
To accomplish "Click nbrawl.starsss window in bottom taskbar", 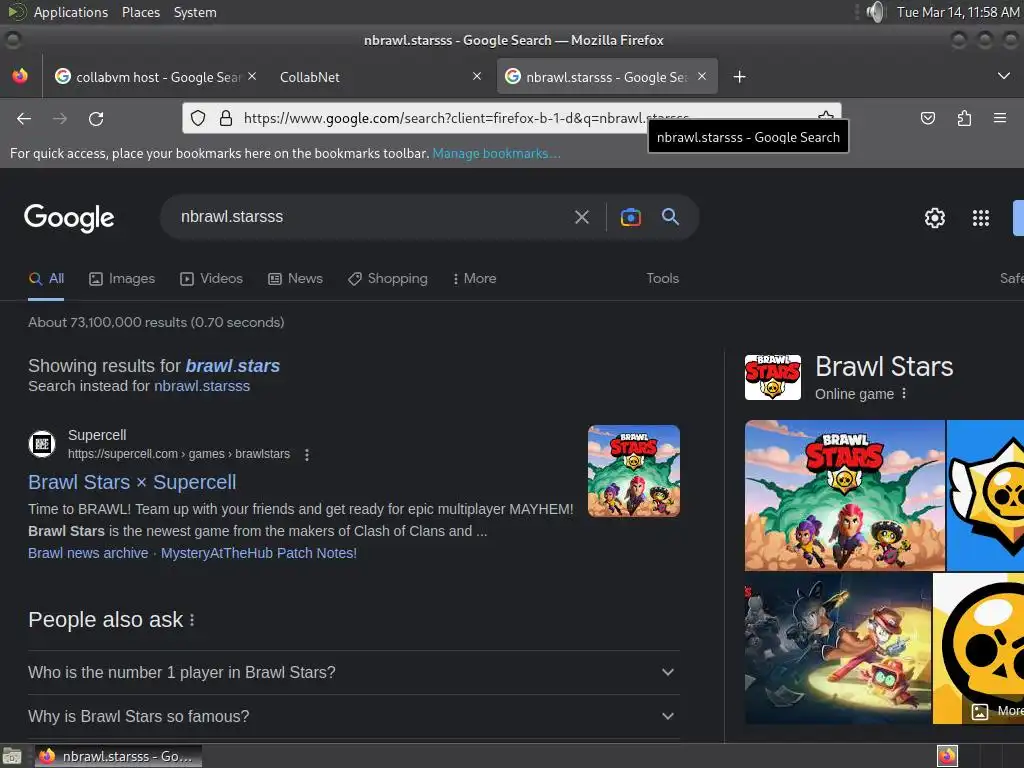I will coord(118,756).
